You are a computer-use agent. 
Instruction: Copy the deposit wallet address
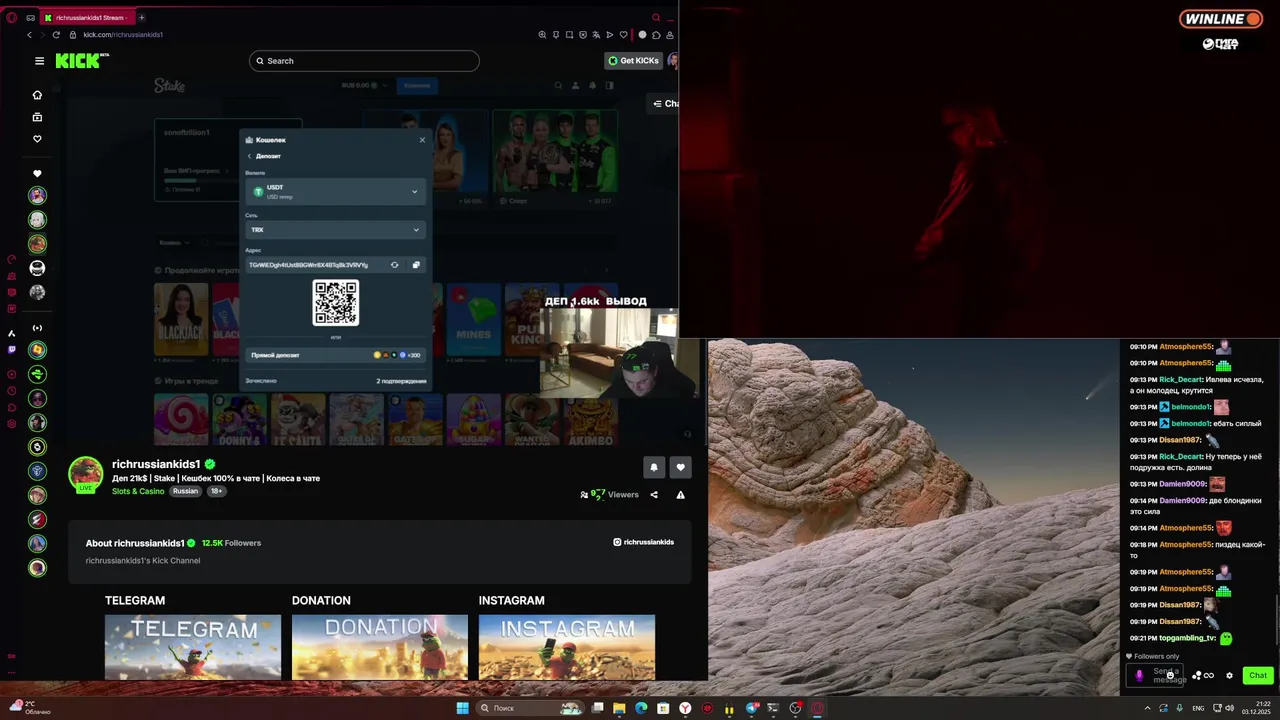tap(416, 265)
